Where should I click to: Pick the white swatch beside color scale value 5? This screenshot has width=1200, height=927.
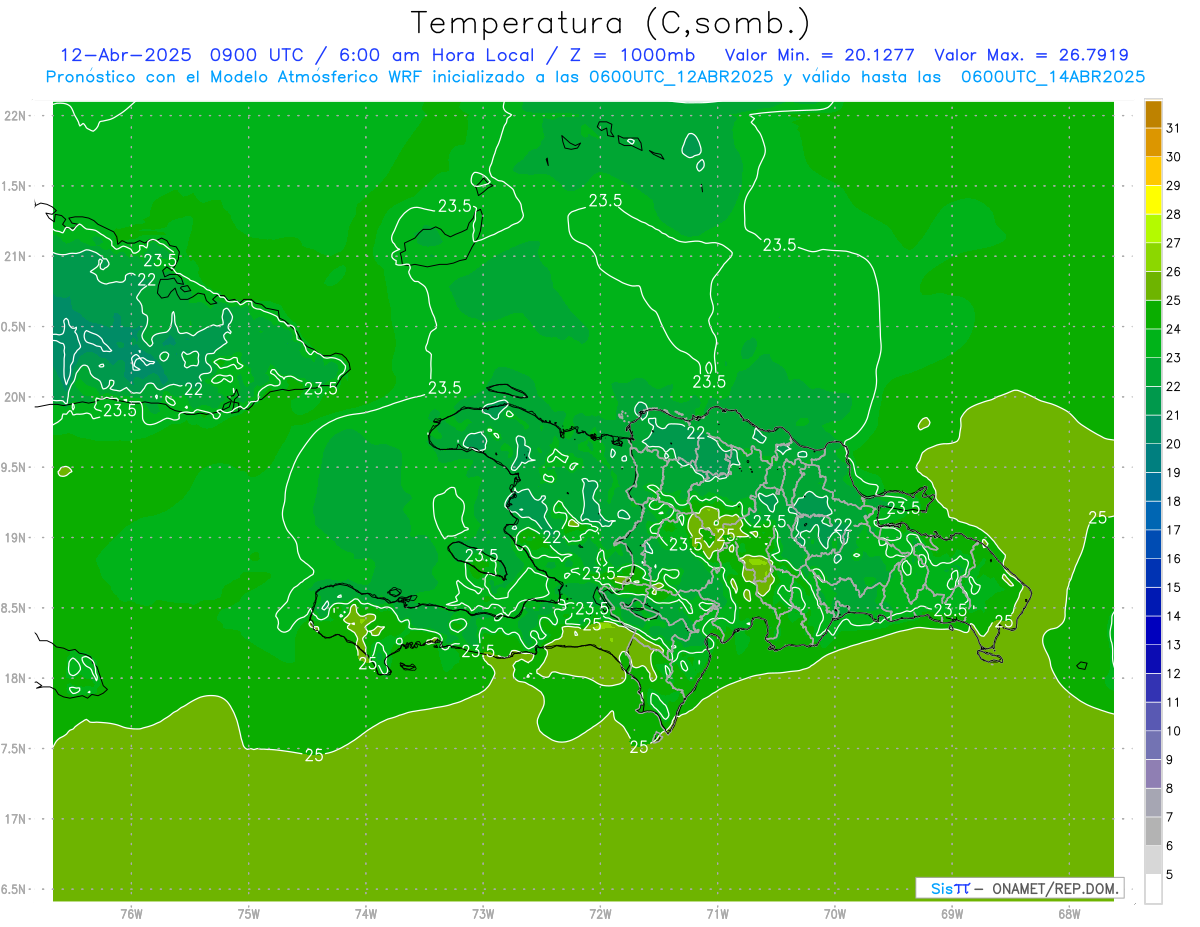pyautogui.click(x=1153, y=889)
